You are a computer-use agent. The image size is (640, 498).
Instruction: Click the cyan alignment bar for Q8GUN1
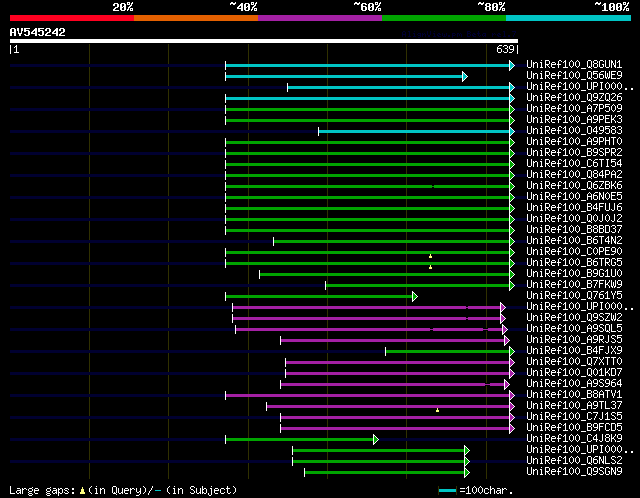click(367, 65)
